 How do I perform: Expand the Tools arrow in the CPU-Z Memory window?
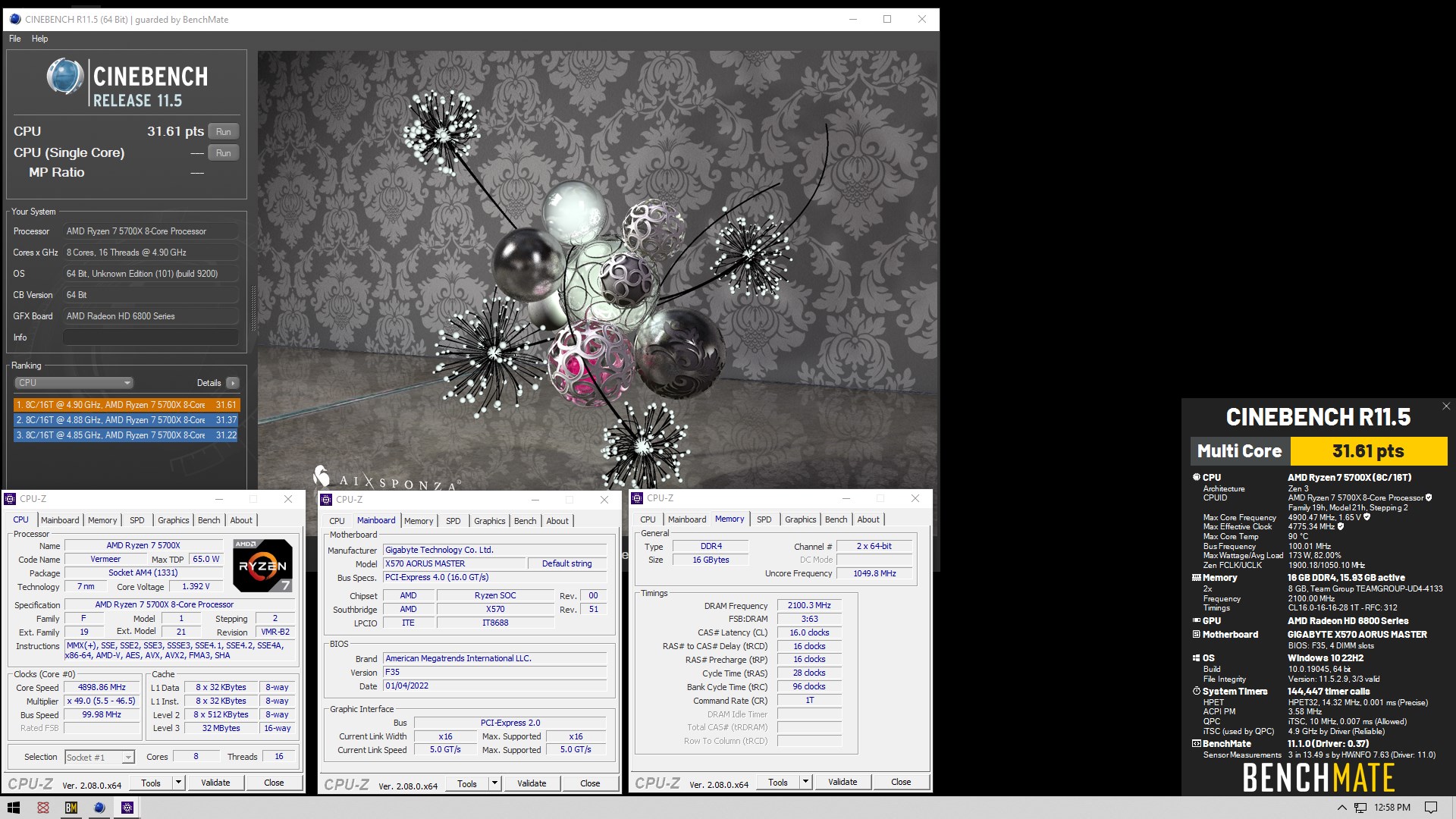point(805,782)
